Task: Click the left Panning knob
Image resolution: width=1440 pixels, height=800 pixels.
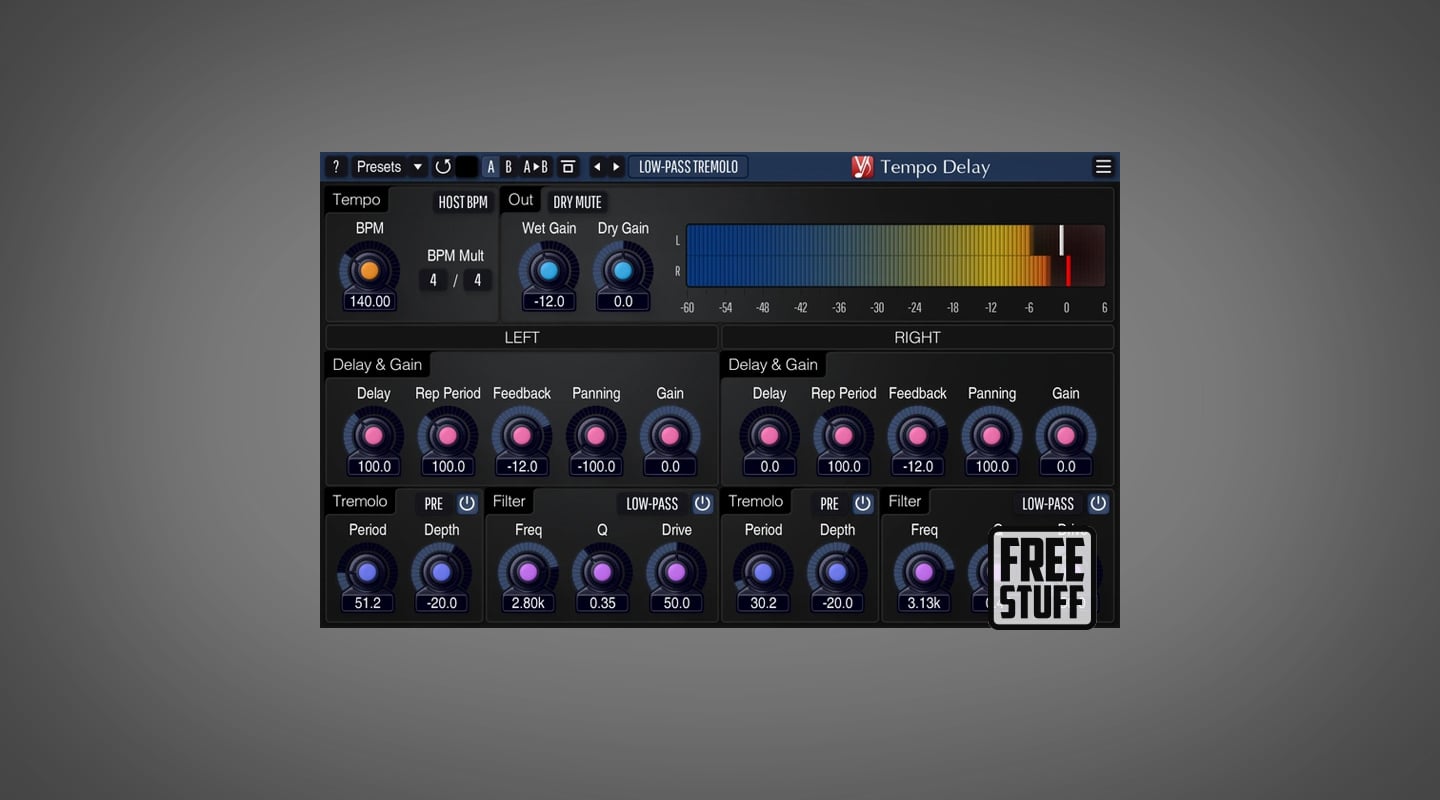Action: (596, 436)
